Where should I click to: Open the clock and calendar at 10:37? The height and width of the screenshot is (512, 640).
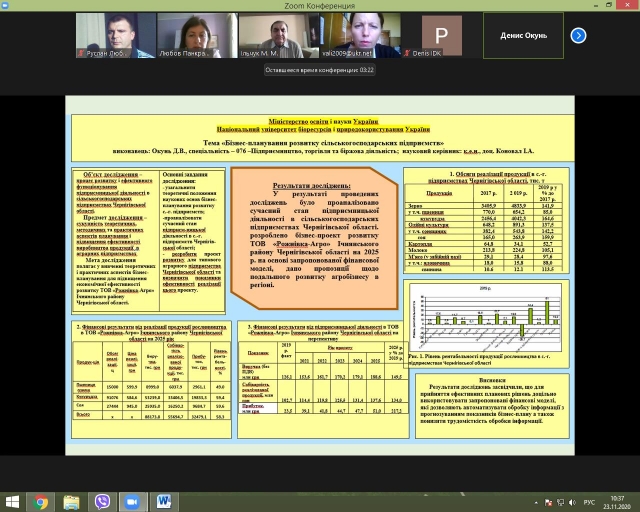point(617,502)
